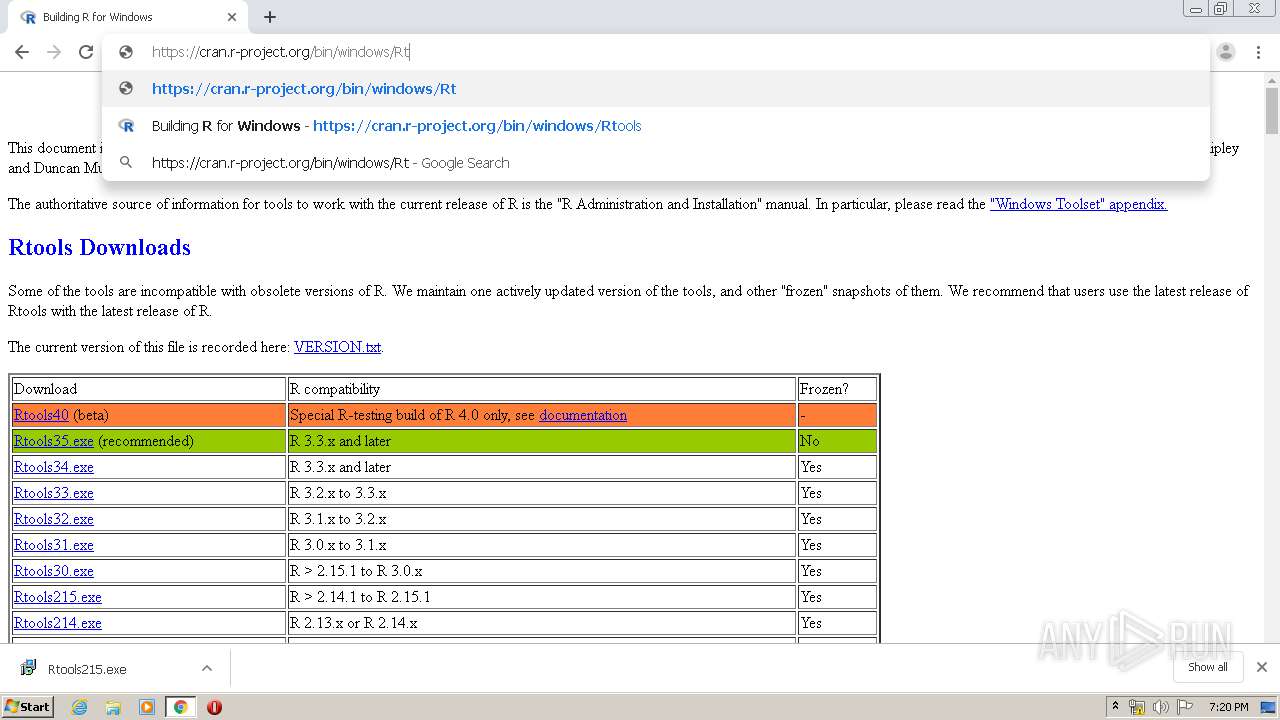Reload the current page
This screenshot has height=720, width=1280.
pyautogui.click(x=86, y=52)
